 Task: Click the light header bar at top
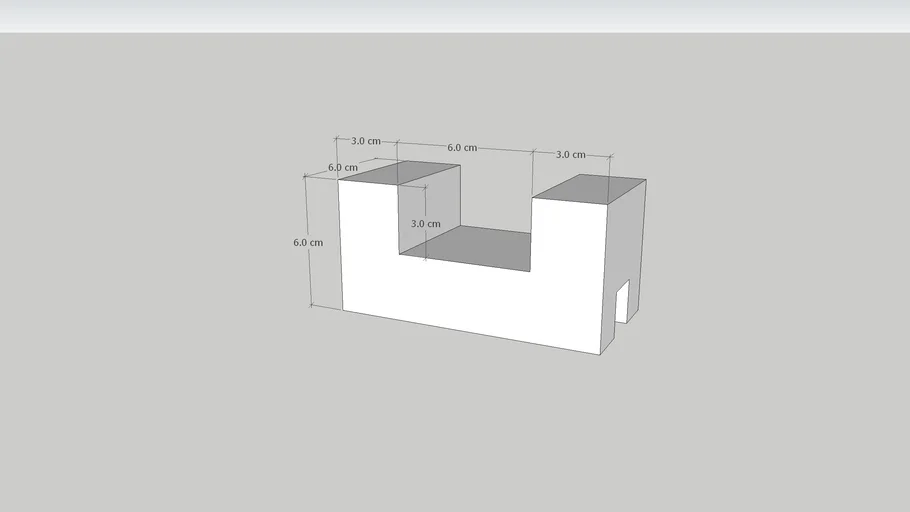(455, 16)
